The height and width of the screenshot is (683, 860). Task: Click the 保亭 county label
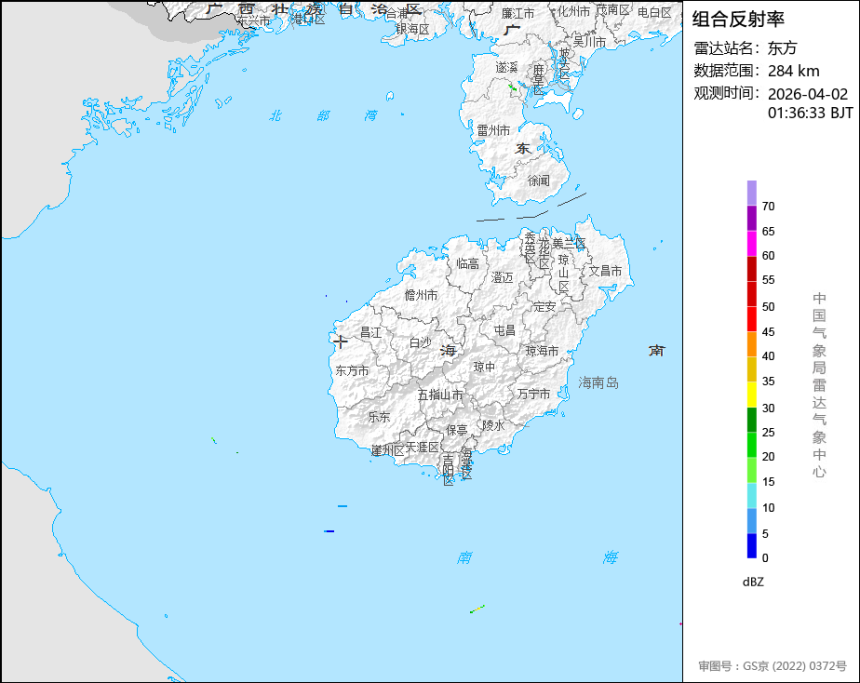click(457, 430)
